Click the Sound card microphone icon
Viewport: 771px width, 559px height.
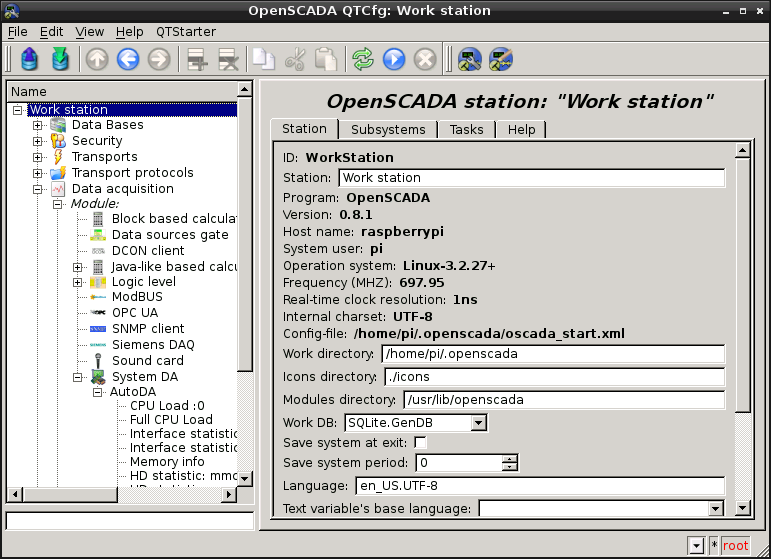pyautogui.click(x=98, y=360)
